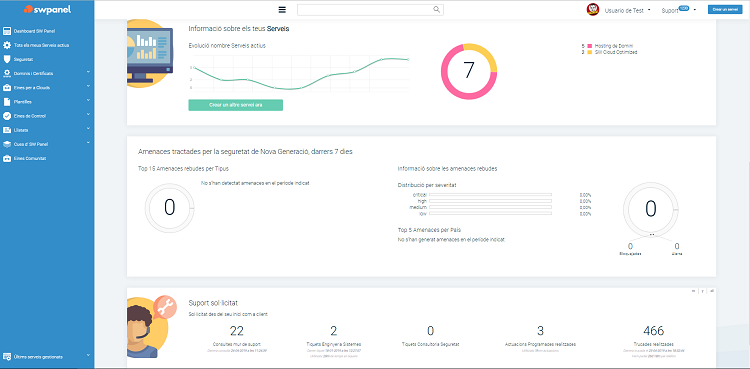Click Top 5 Amenaces per País heading
Image resolution: width=750 pixels, height=369 pixels.
[x=429, y=230]
